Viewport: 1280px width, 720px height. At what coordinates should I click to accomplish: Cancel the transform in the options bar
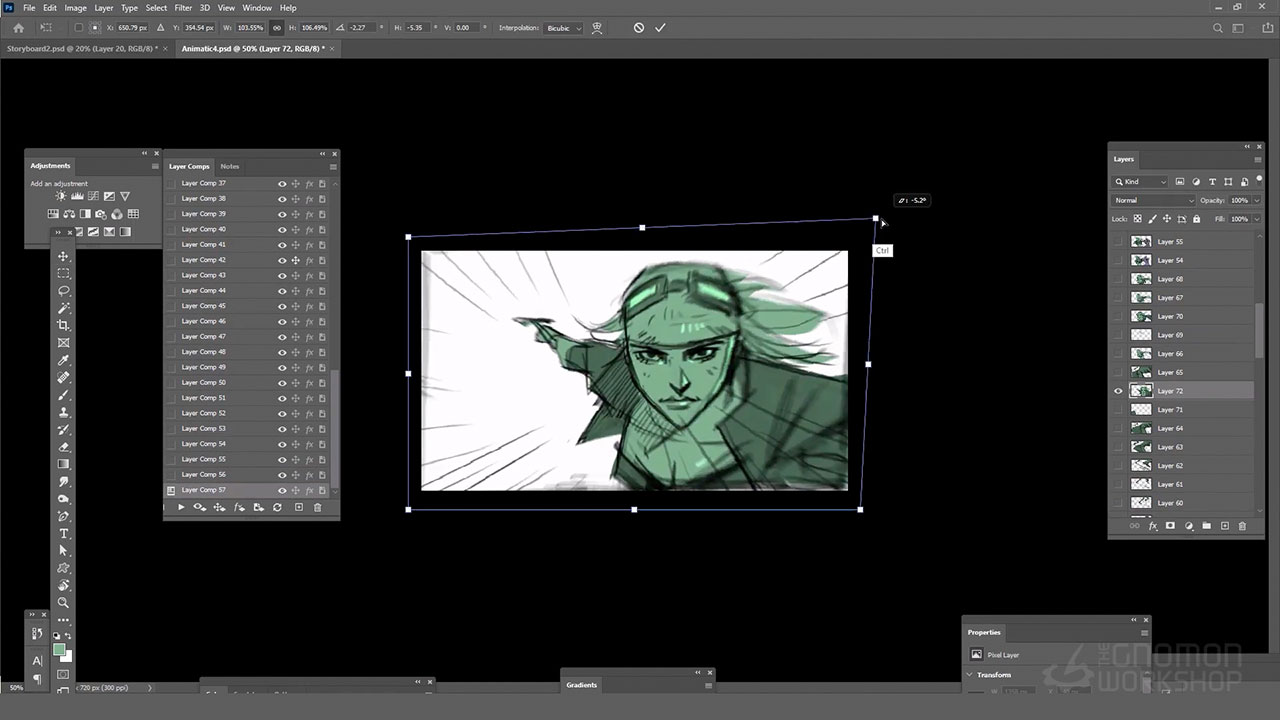(x=639, y=28)
